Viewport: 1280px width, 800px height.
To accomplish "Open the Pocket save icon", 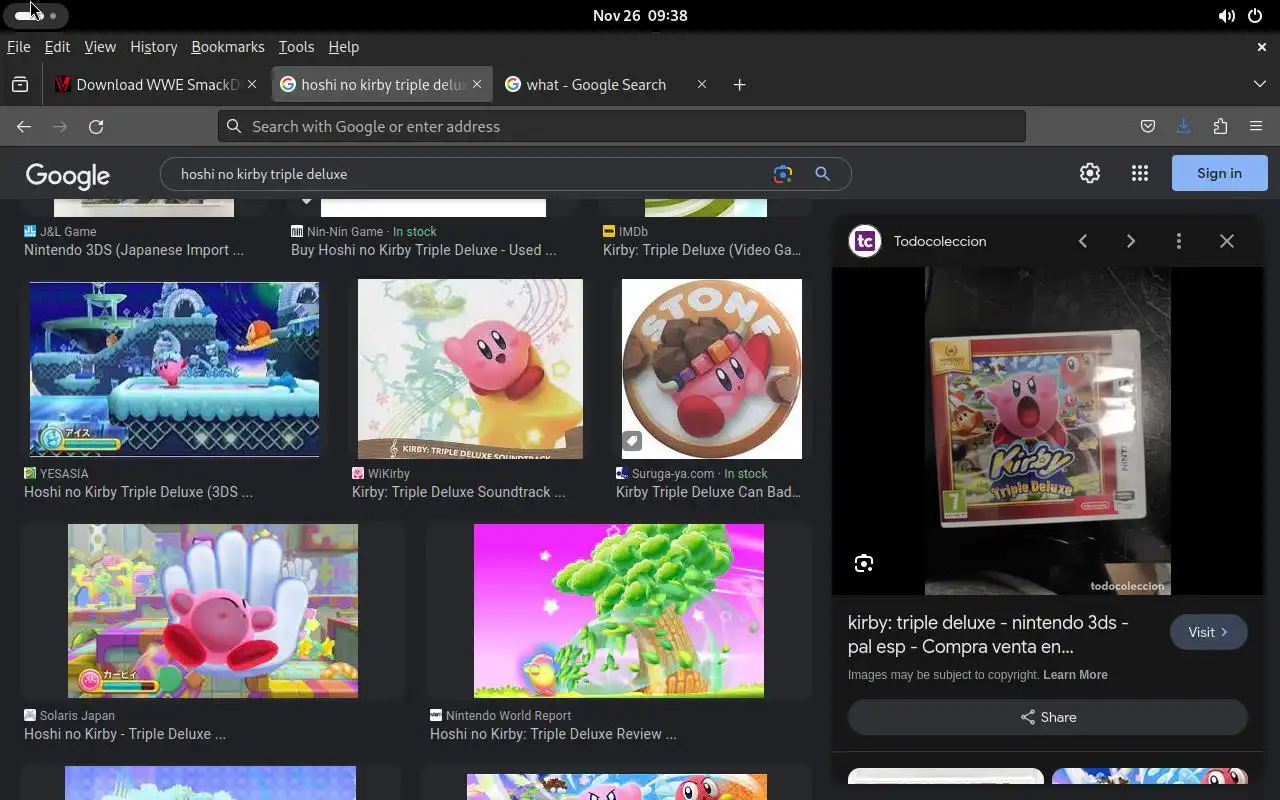I will pyautogui.click(x=1148, y=126).
